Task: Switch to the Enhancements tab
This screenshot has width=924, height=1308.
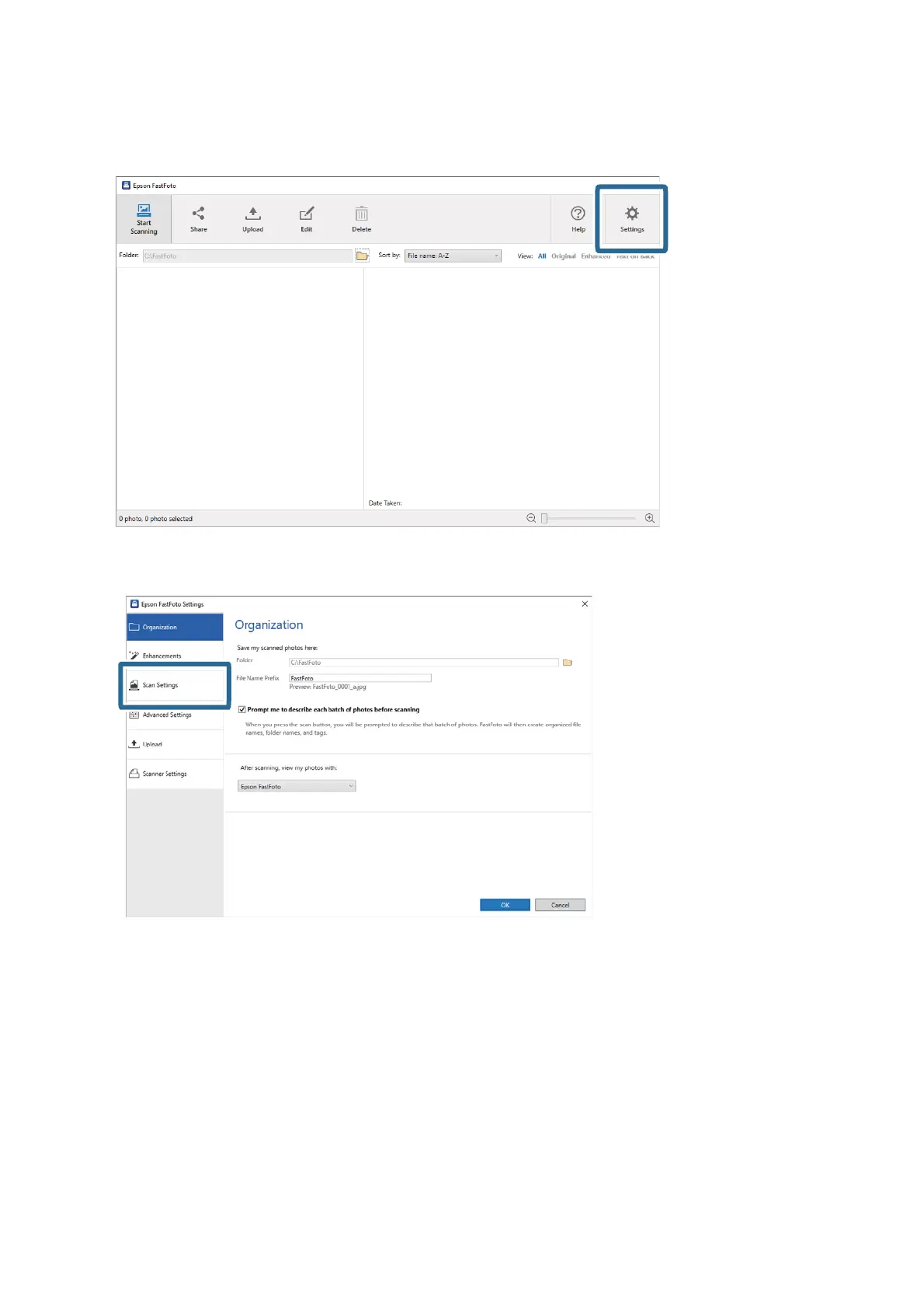Action: [x=175, y=656]
